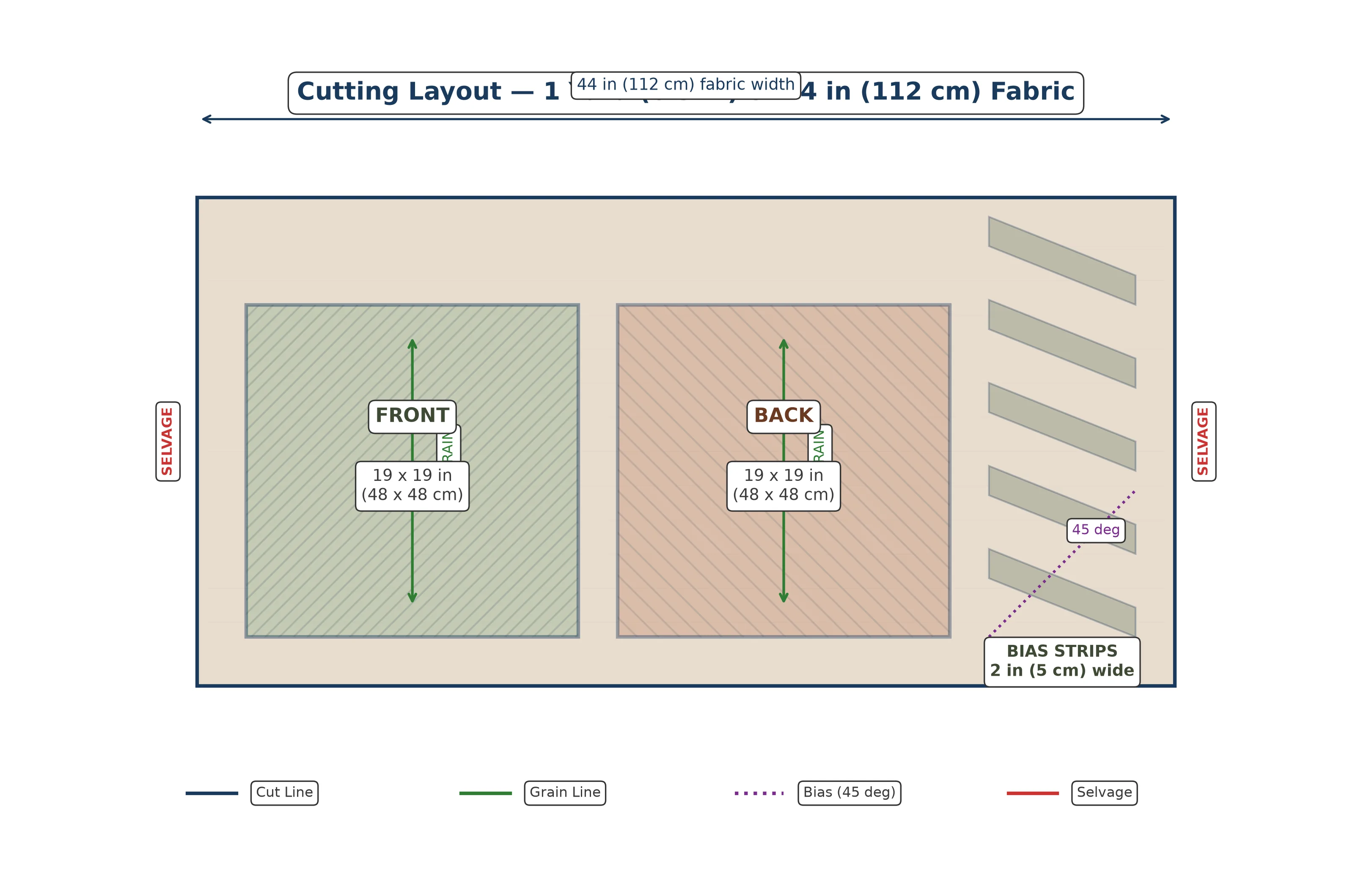Click the FRONT piece '19 x 19 in' dimension label
The height and width of the screenshot is (883, 1372).
pyautogui.click(x=412, y=485)
